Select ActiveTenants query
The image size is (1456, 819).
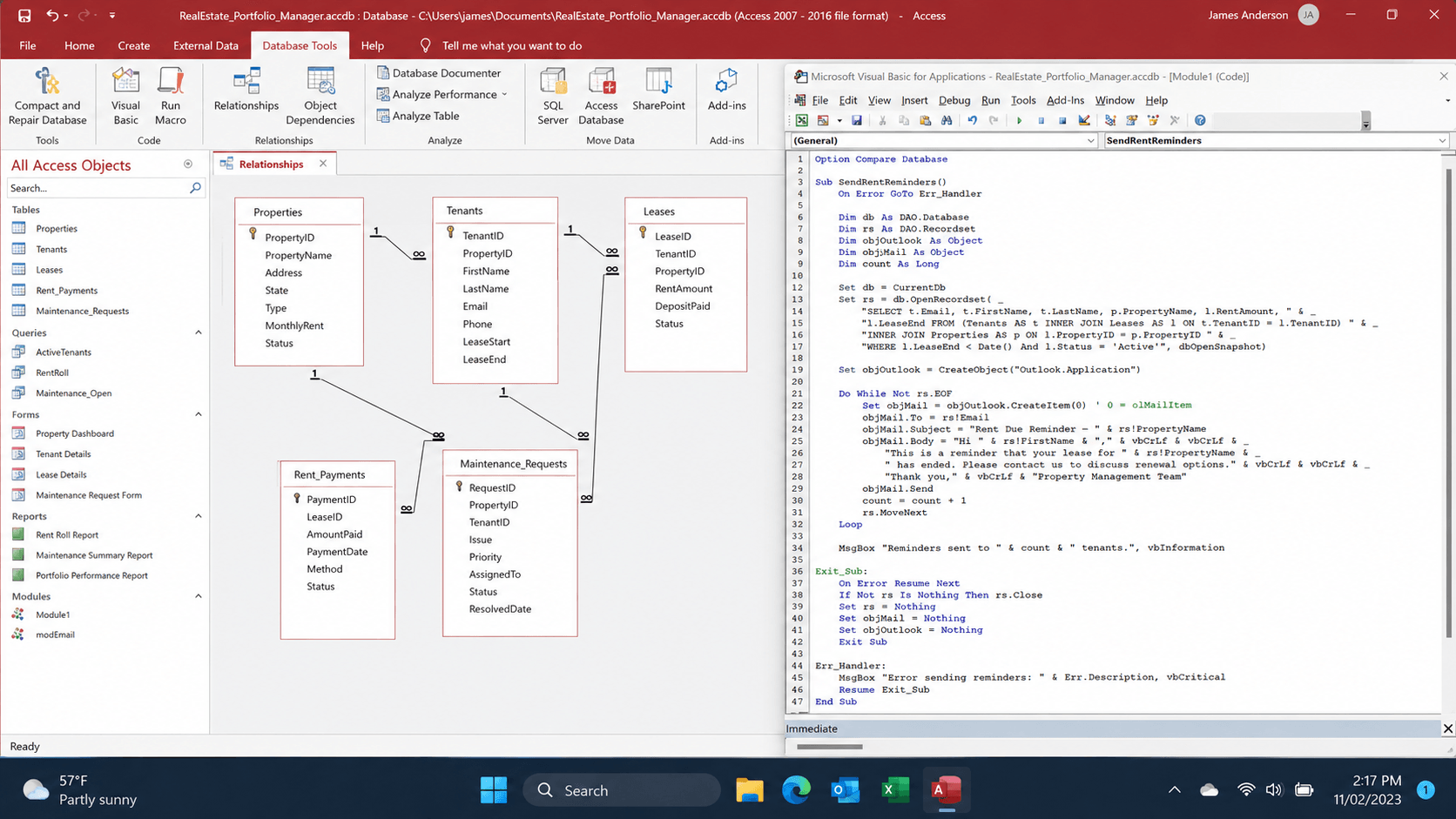64,352
